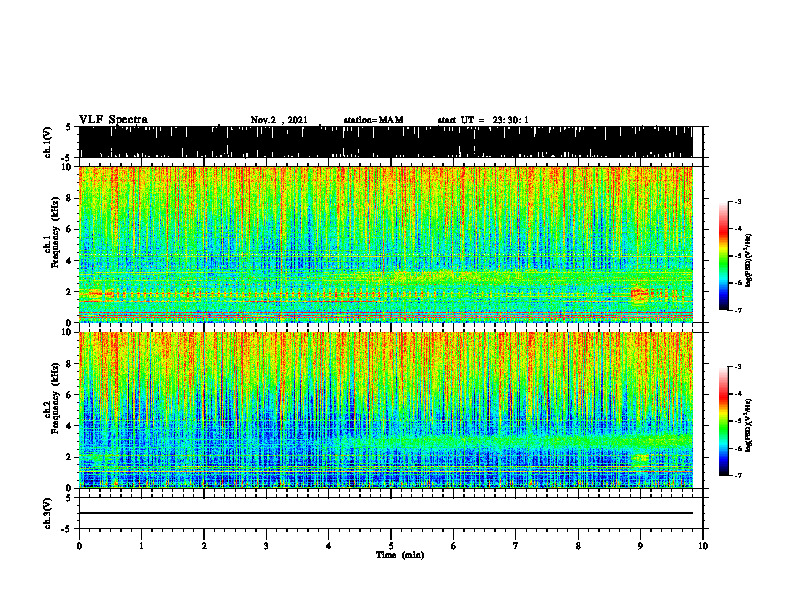Click the time axis tick label "4"

tap(329, 546)
